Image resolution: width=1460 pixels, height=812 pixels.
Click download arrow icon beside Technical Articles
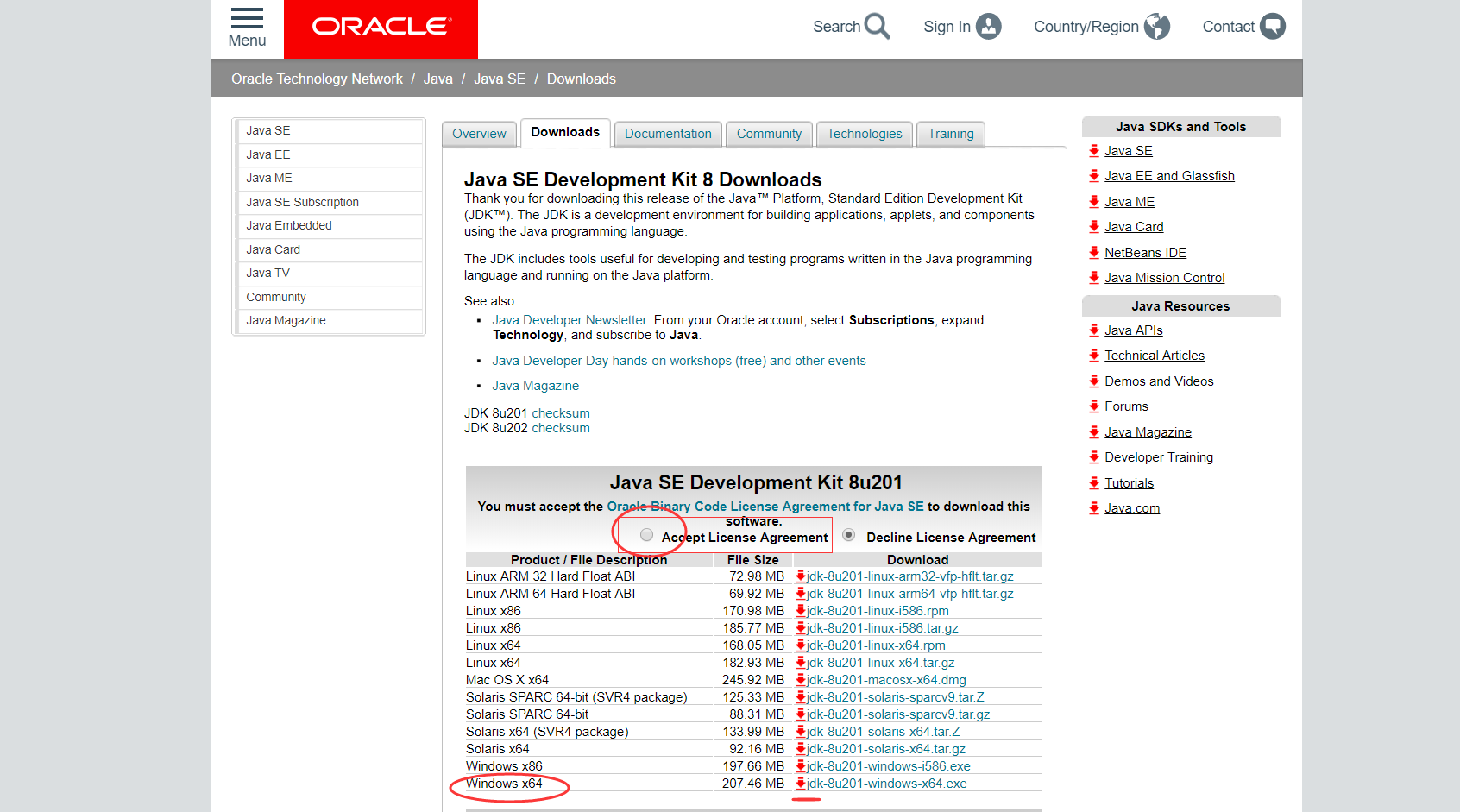pyautogui.click(x=1094, y=355)
